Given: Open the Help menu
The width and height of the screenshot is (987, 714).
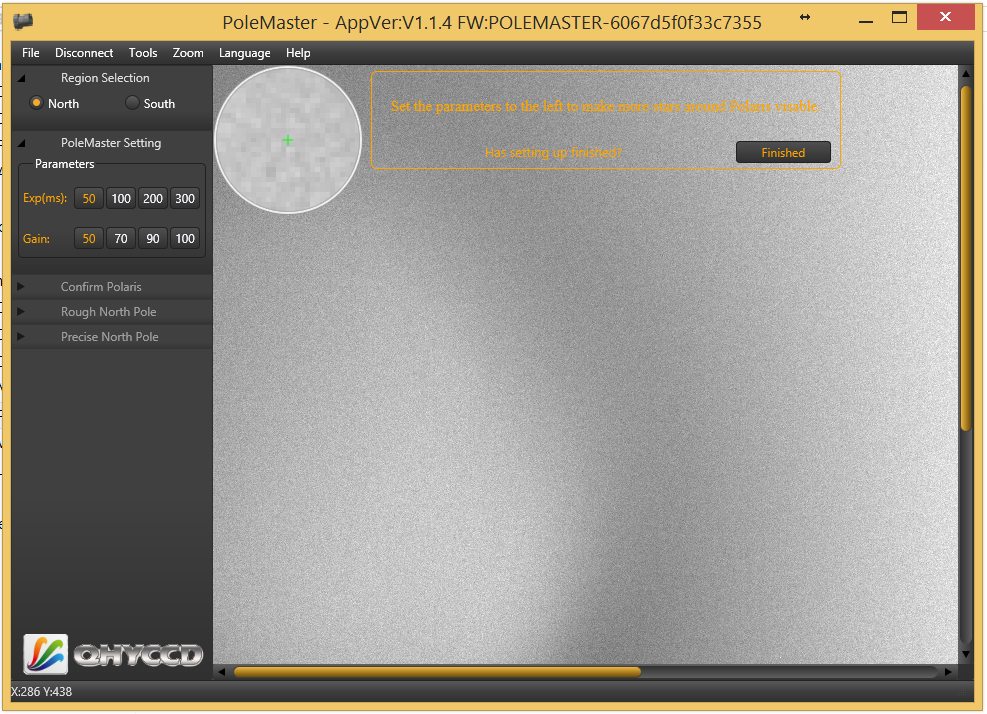Looking at the screenshot, I should click(x=298, y=53).
